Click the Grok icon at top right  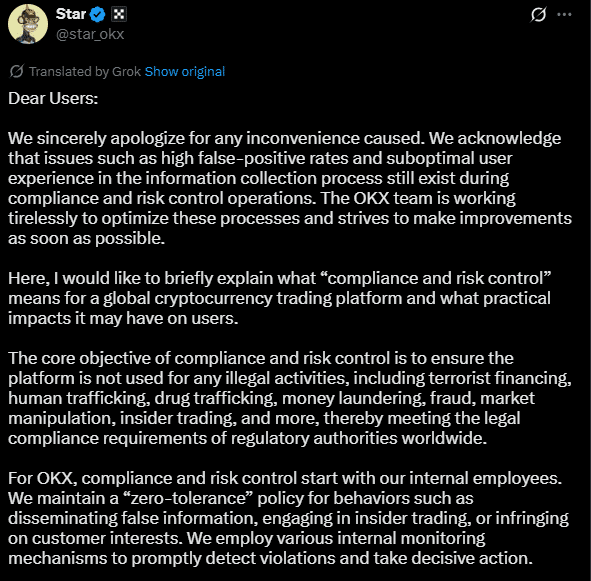538,15
